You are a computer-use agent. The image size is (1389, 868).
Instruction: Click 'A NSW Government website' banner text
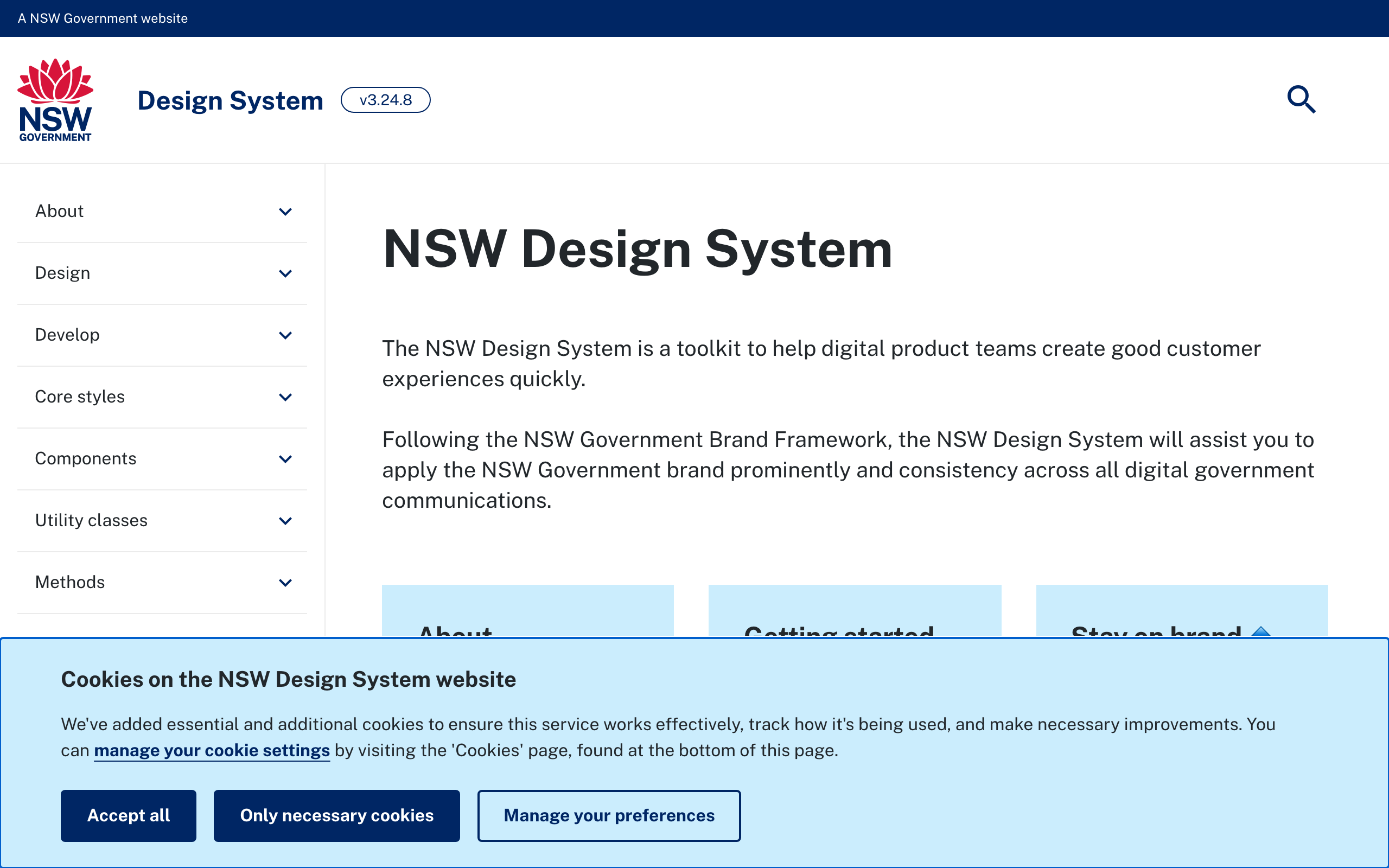103,18
